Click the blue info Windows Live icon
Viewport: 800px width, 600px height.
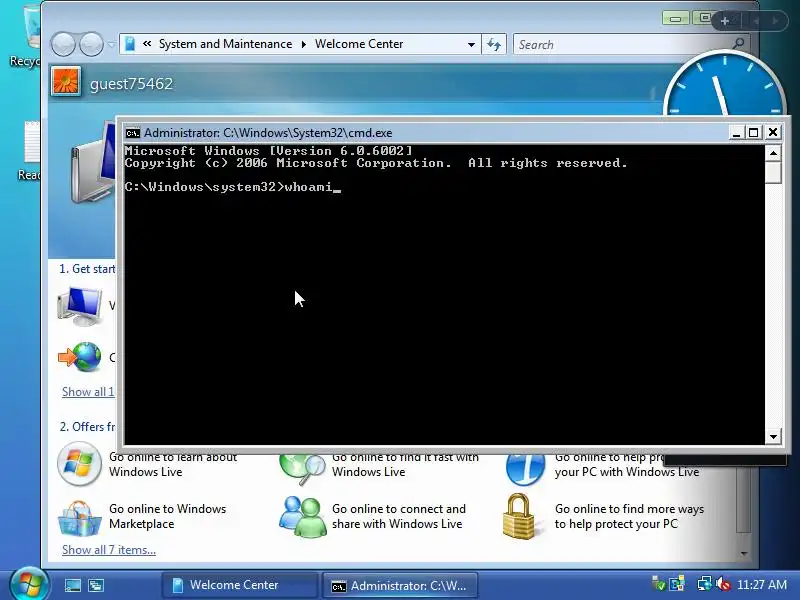click(526, 469)
